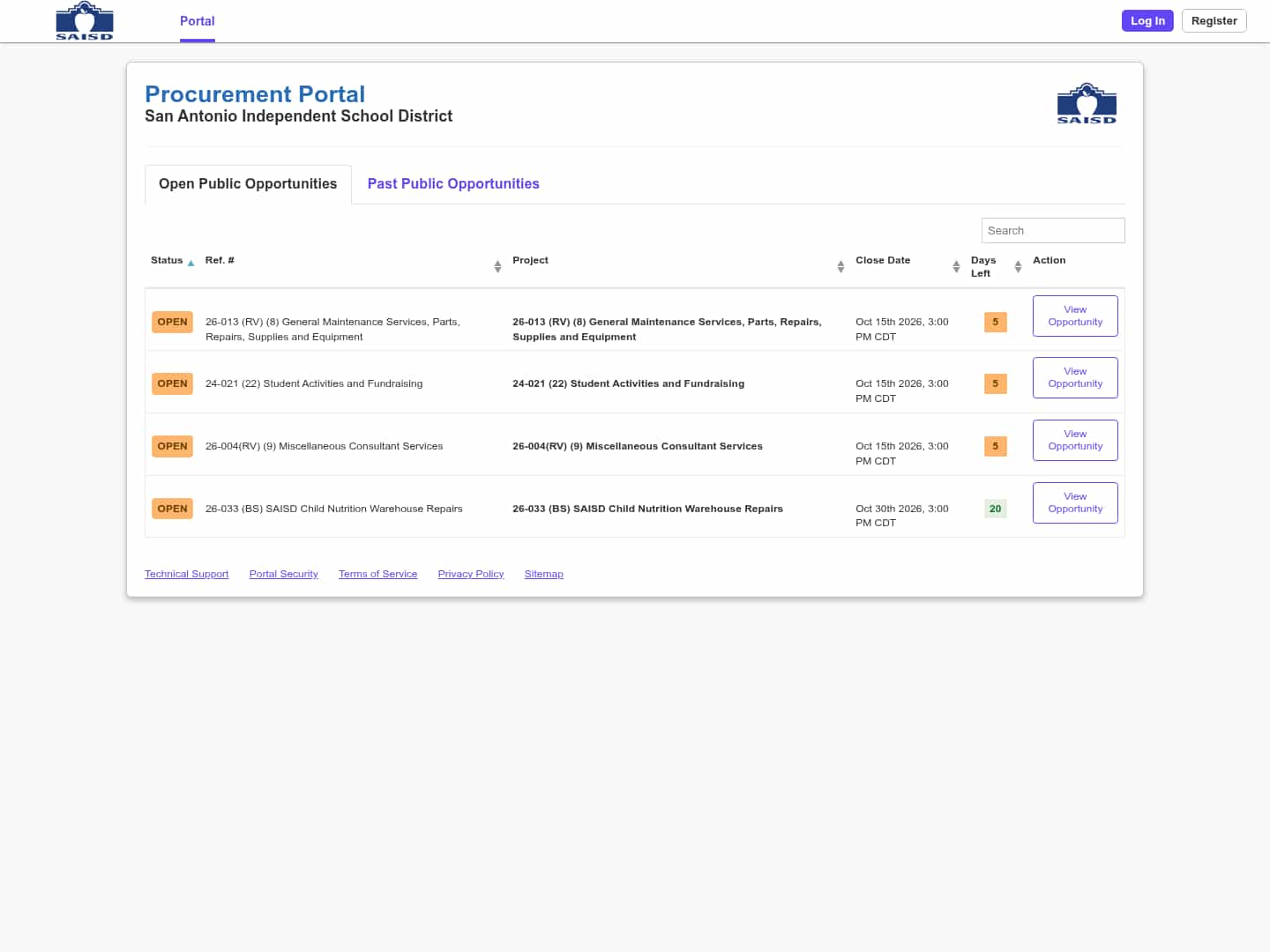Click the SAISD logo in the top navigation bar
Screen dimensions: 1270x952
(x=85, y=21)
